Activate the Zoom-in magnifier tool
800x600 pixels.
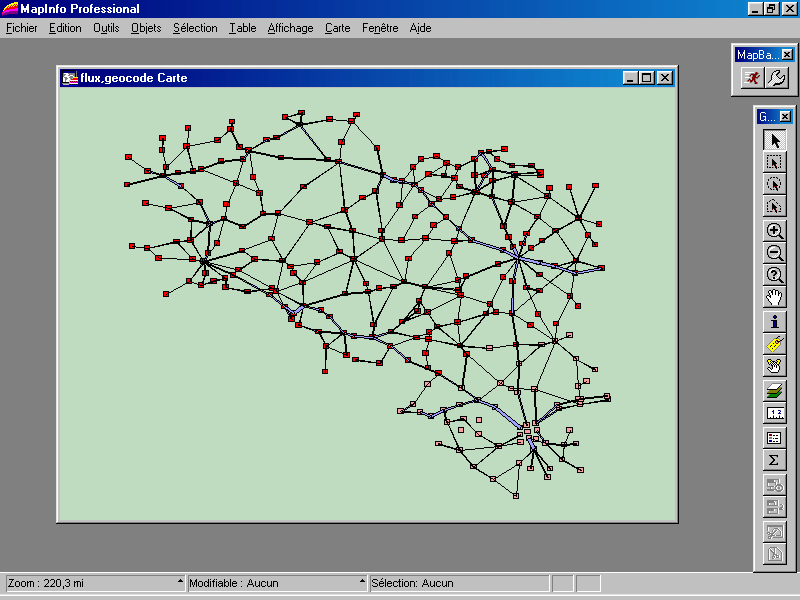774,231
